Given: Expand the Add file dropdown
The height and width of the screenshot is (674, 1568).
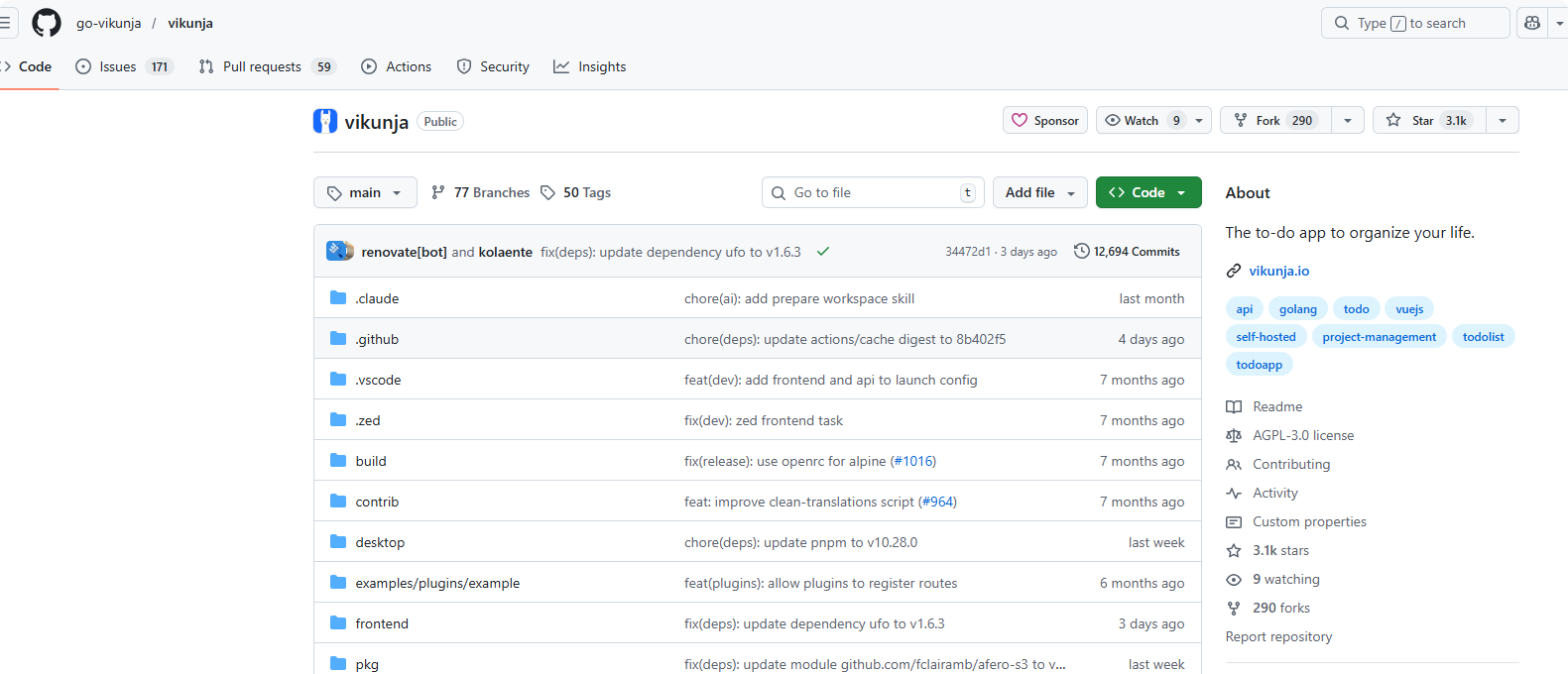Looking at the screenshot, I should (1039, 192).
